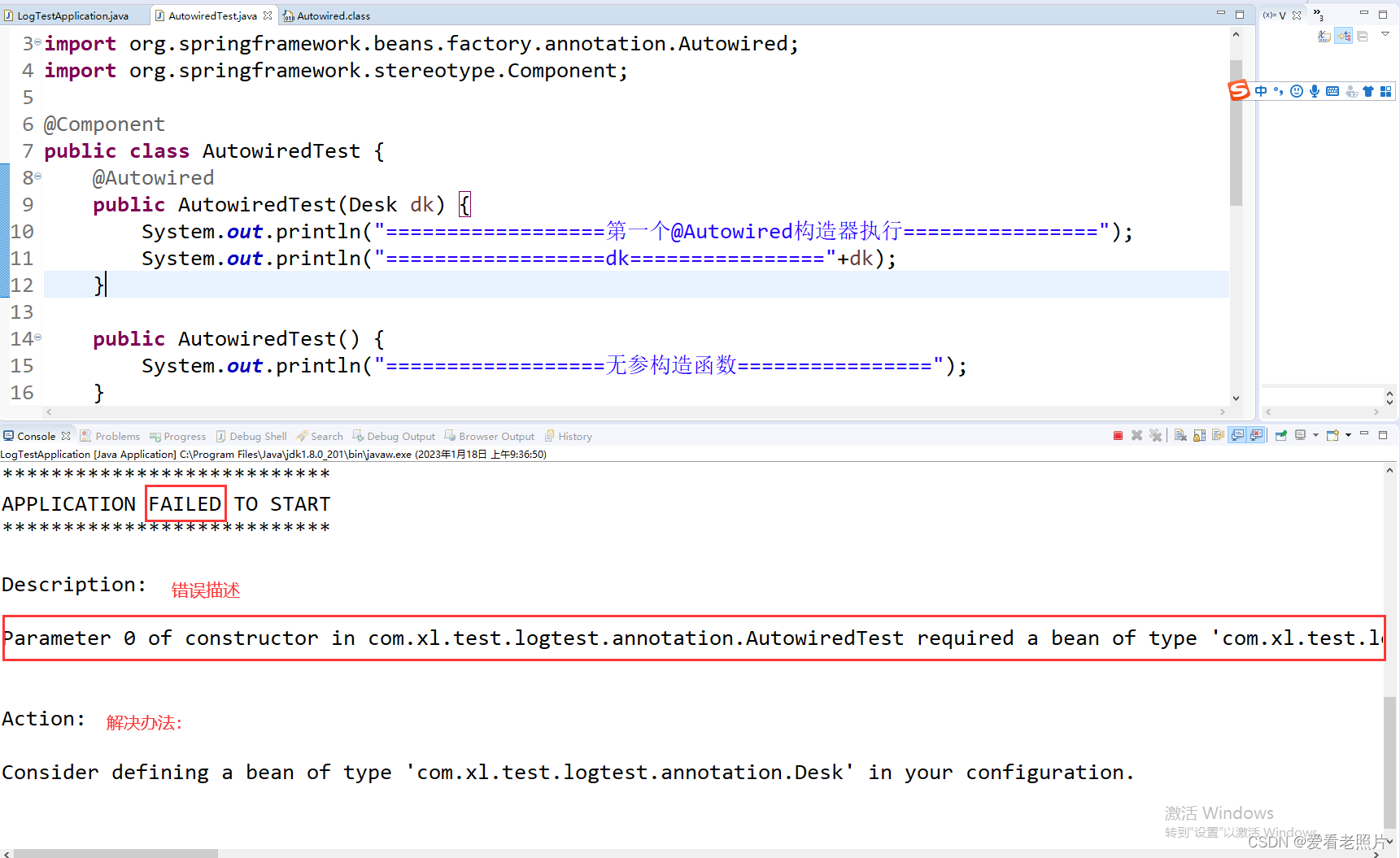
Task: Minimize the Variables panel
Action: (x=1364, y=14)
